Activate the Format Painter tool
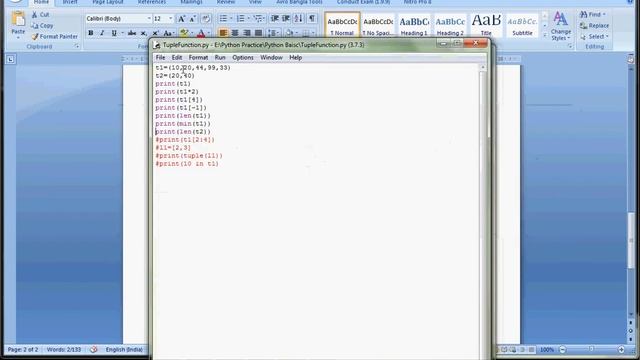 [54, 36]
